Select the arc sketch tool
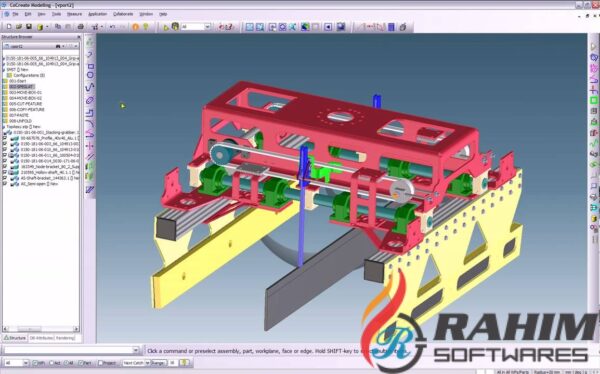 89,123
